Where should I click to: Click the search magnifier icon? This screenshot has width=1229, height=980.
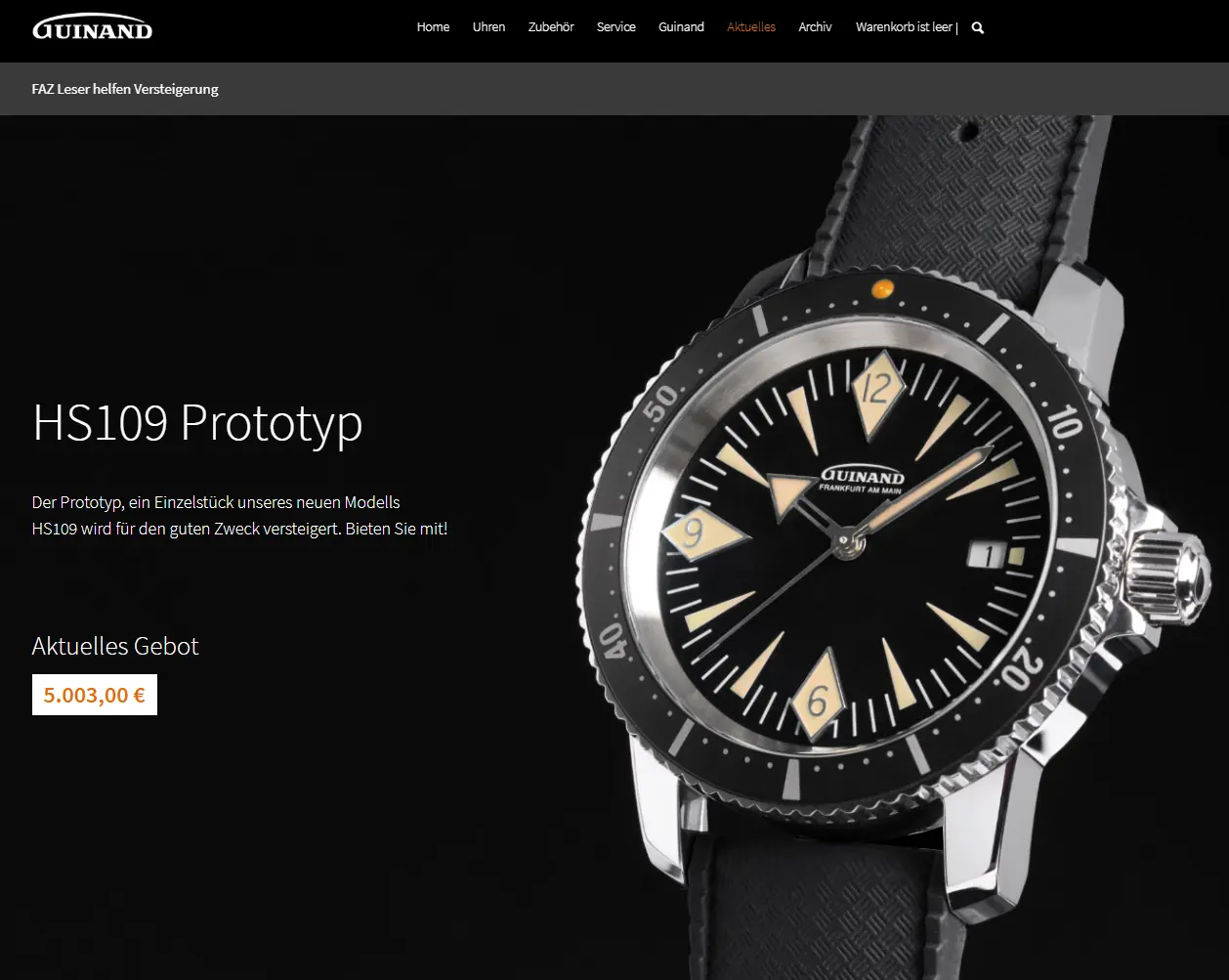(978, 28)
